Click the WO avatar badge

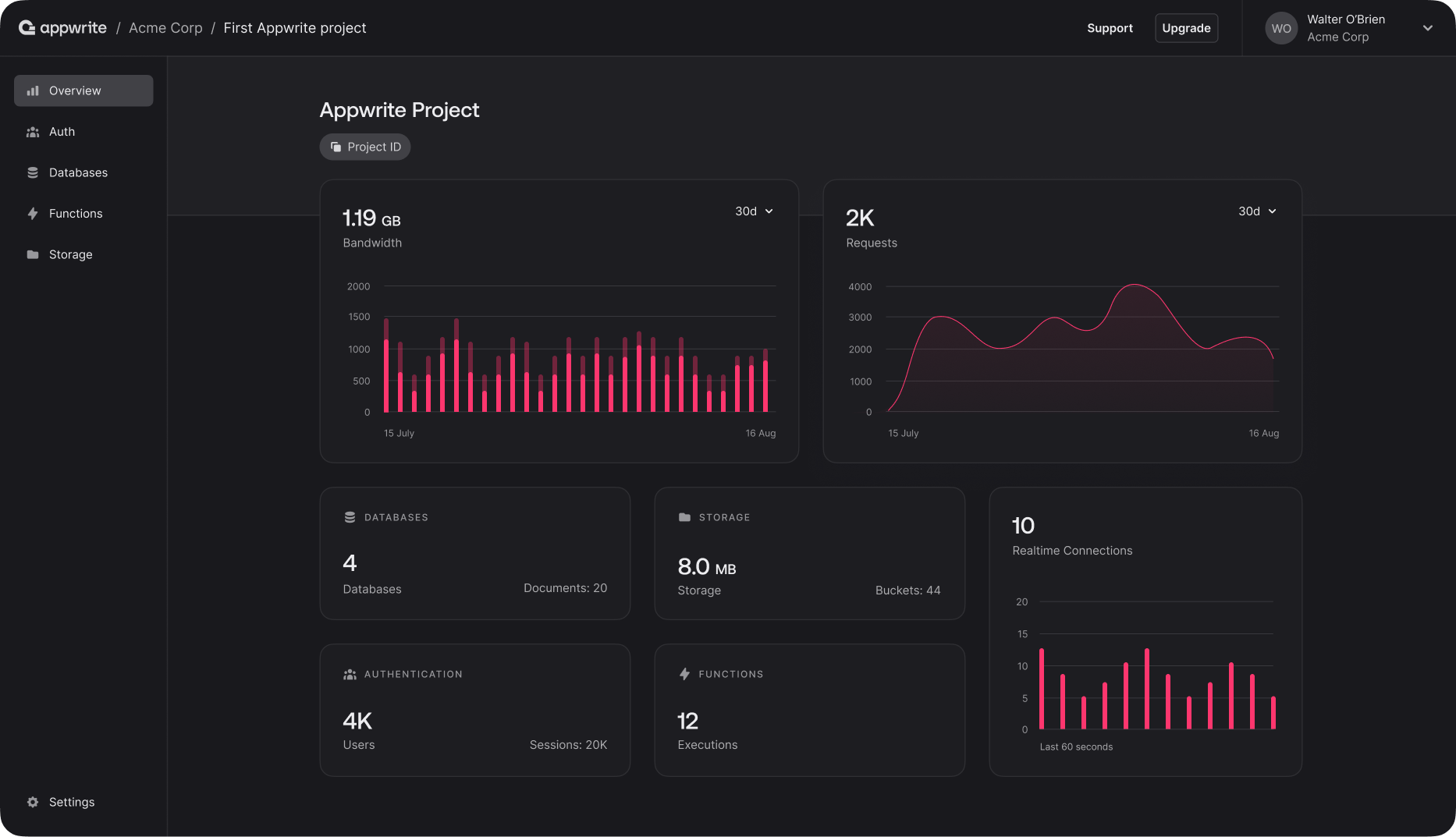(x=1280, y=28)
